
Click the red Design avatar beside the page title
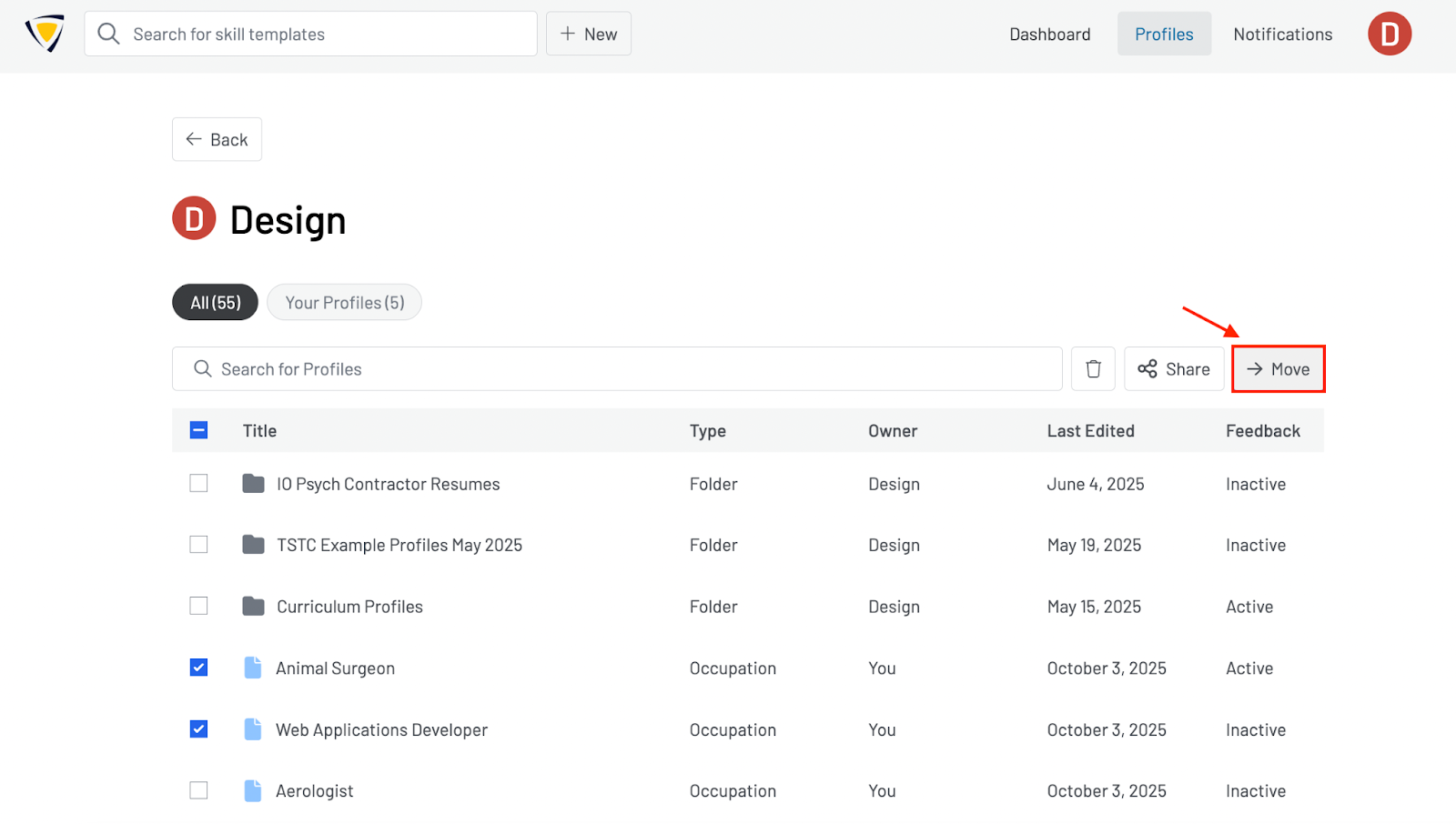coord(194,219)
